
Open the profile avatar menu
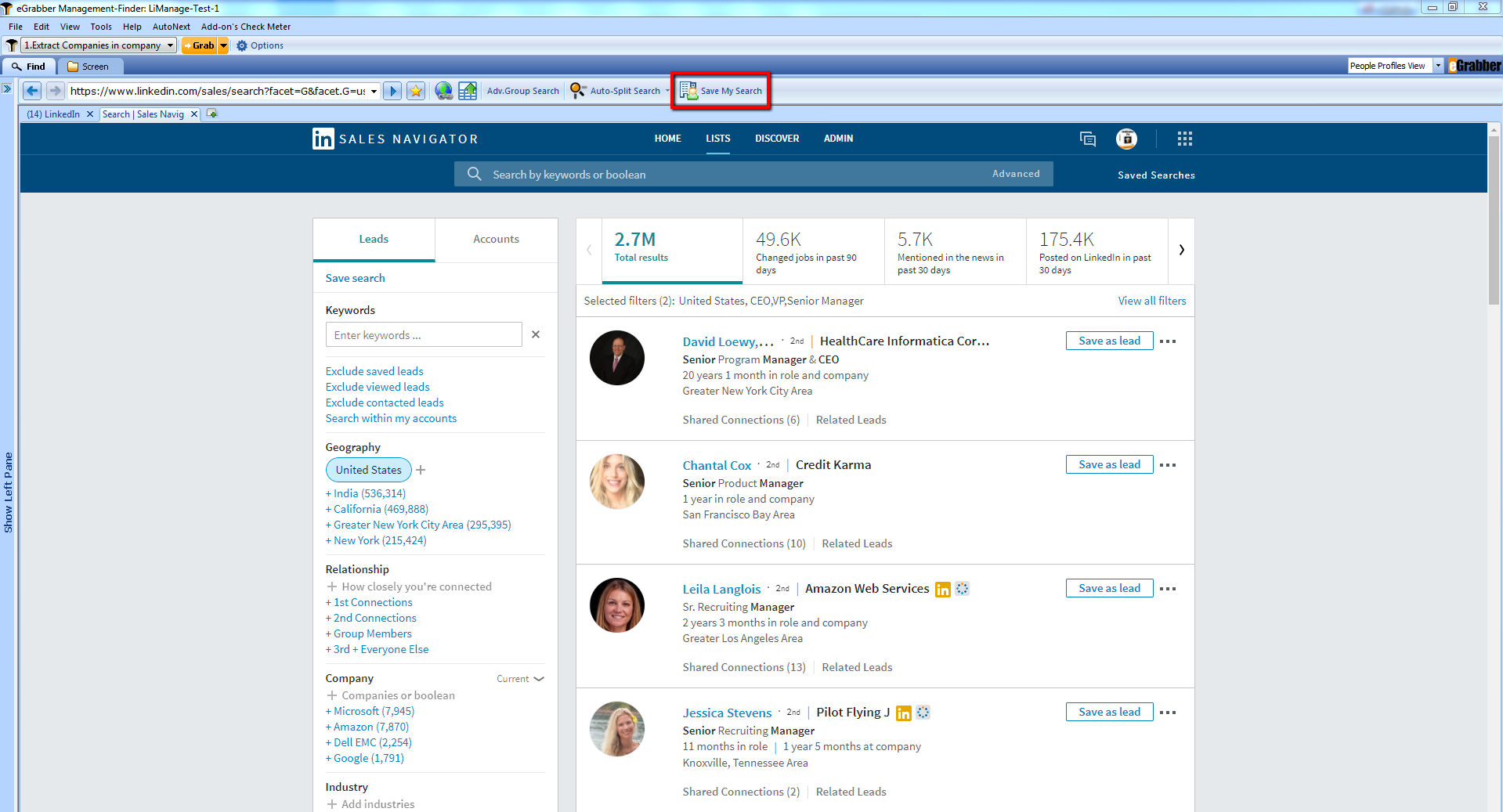click(x=1126, y=139)
